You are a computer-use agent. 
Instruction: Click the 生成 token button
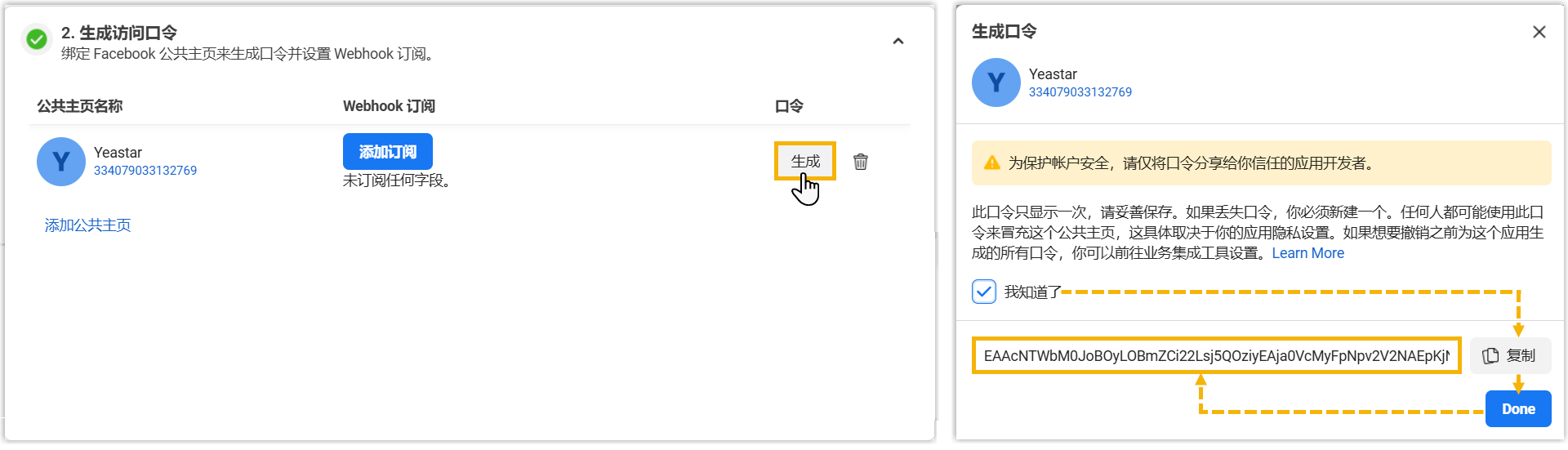pos(805,161)
